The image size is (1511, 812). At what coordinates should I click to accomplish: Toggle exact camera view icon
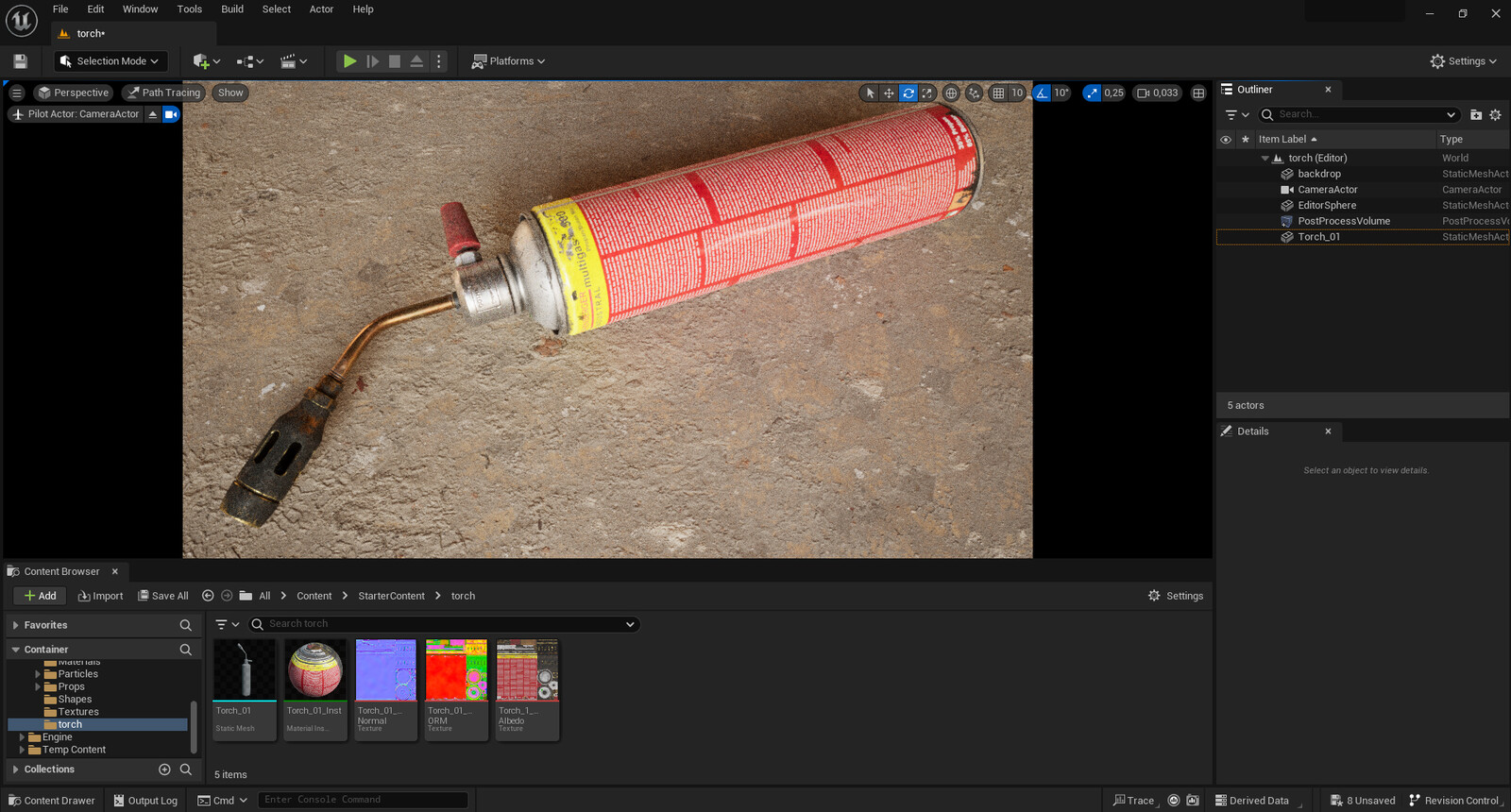point(171,114)
